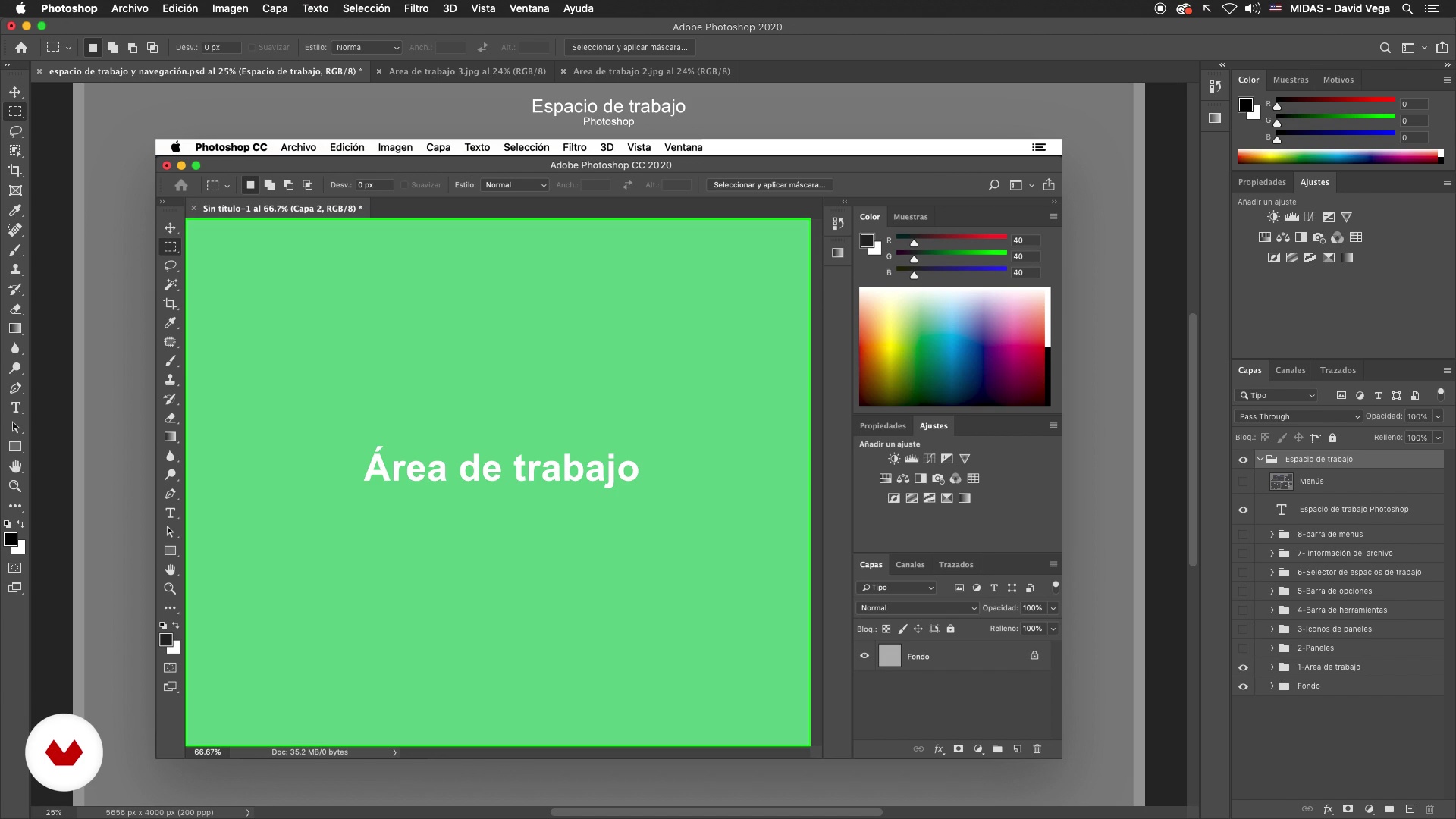Expand the 2-Paneles layer group
This screenshot has height=819, width=1456.
click(1272, 648)
